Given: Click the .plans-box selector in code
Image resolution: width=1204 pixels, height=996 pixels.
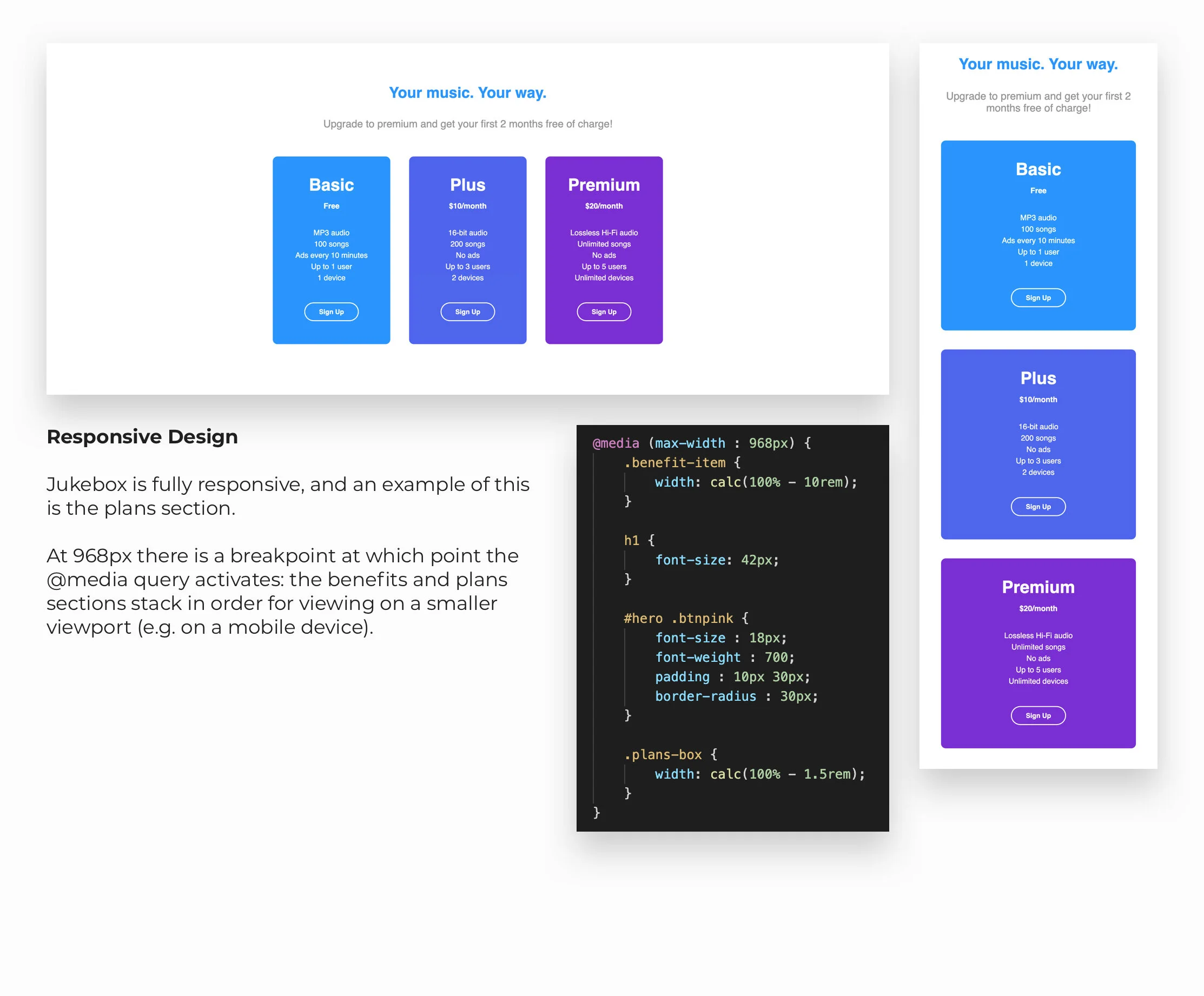Looking at the screenshot, I should [663, 754].
